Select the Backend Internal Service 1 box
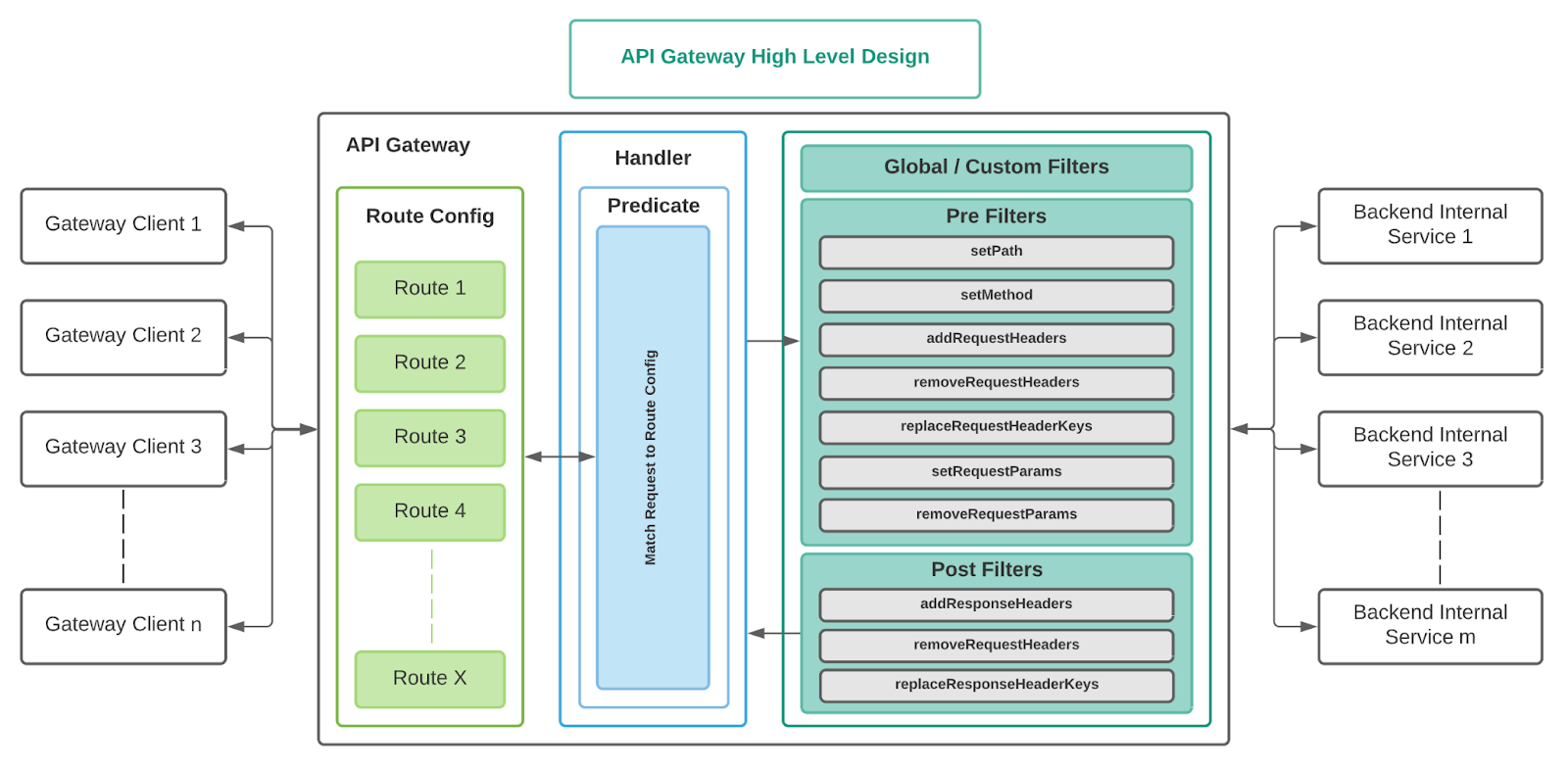 1430,225
